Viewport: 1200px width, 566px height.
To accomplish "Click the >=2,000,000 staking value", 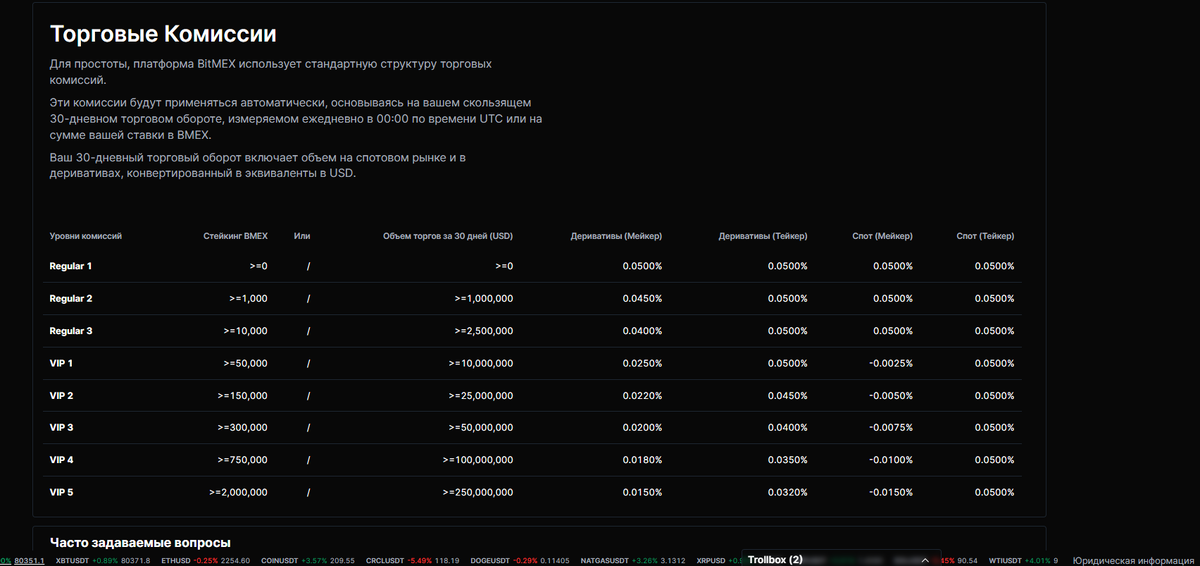I will (x=239, y=492).
